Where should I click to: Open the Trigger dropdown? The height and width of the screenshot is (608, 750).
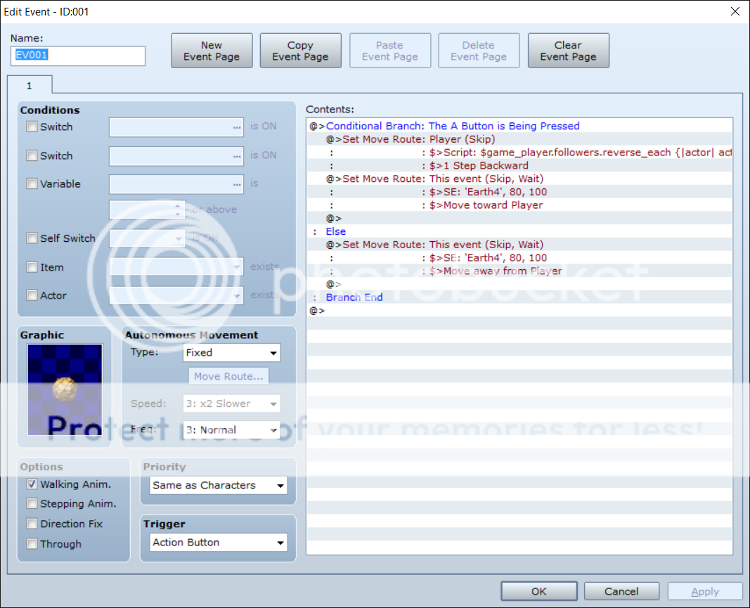click(218, 542)
